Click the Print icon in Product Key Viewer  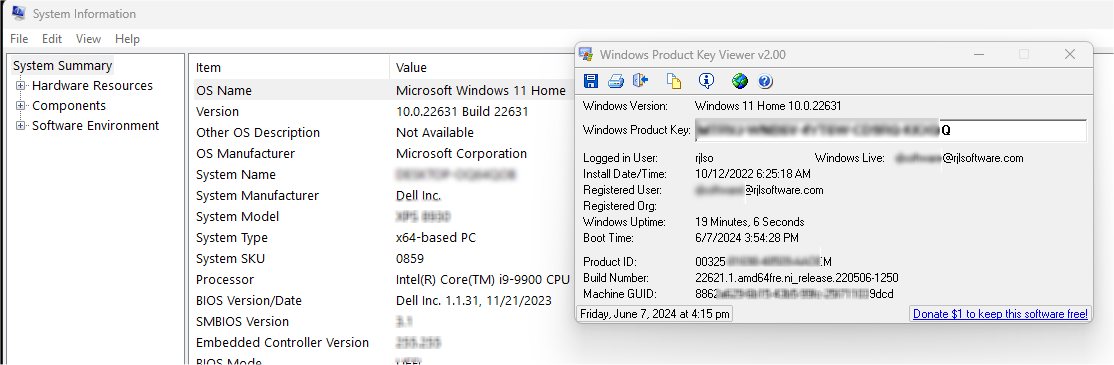click(616, 81)
